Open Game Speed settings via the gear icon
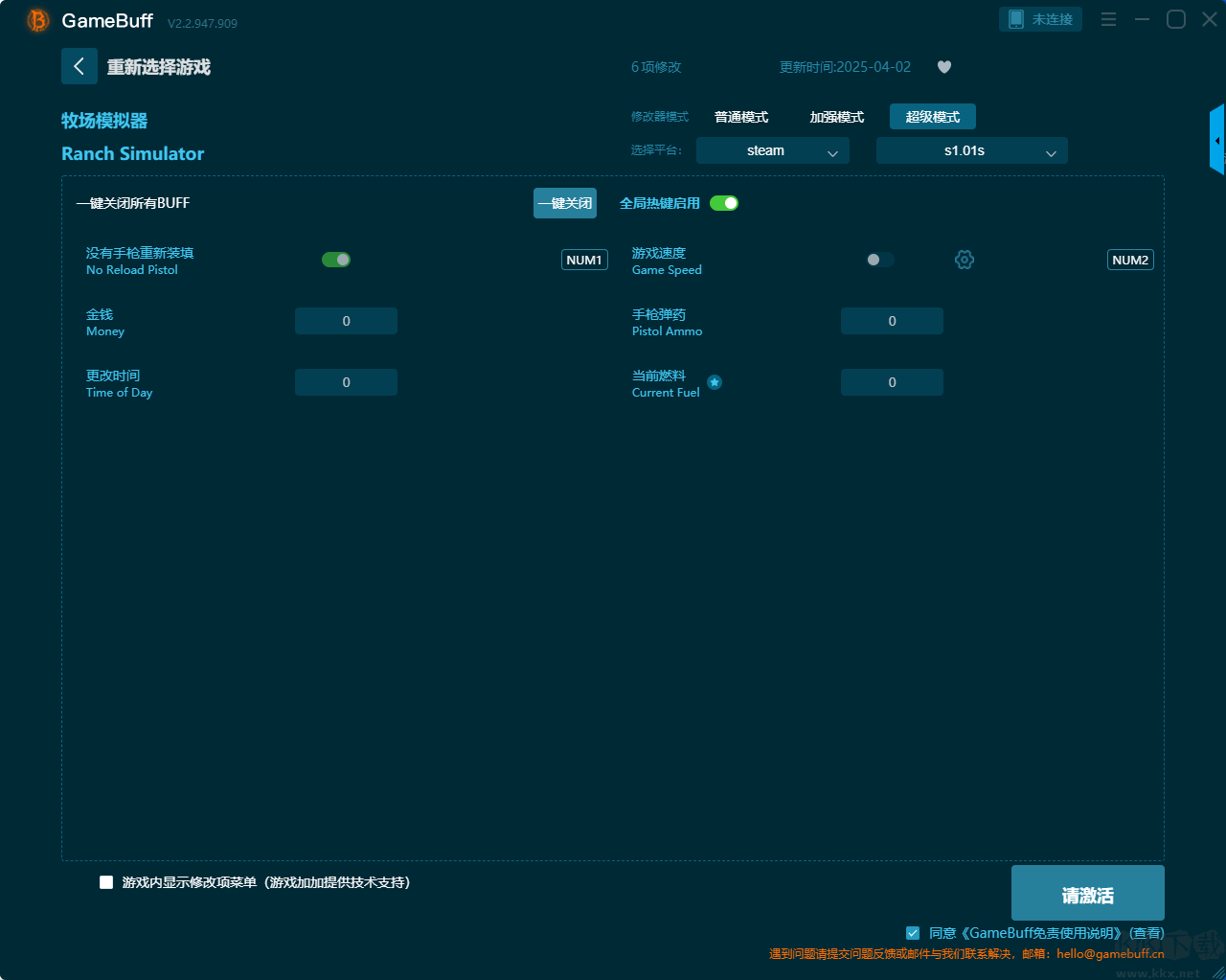This screenshot has width=1226, height=980. (x=965, y=259)
